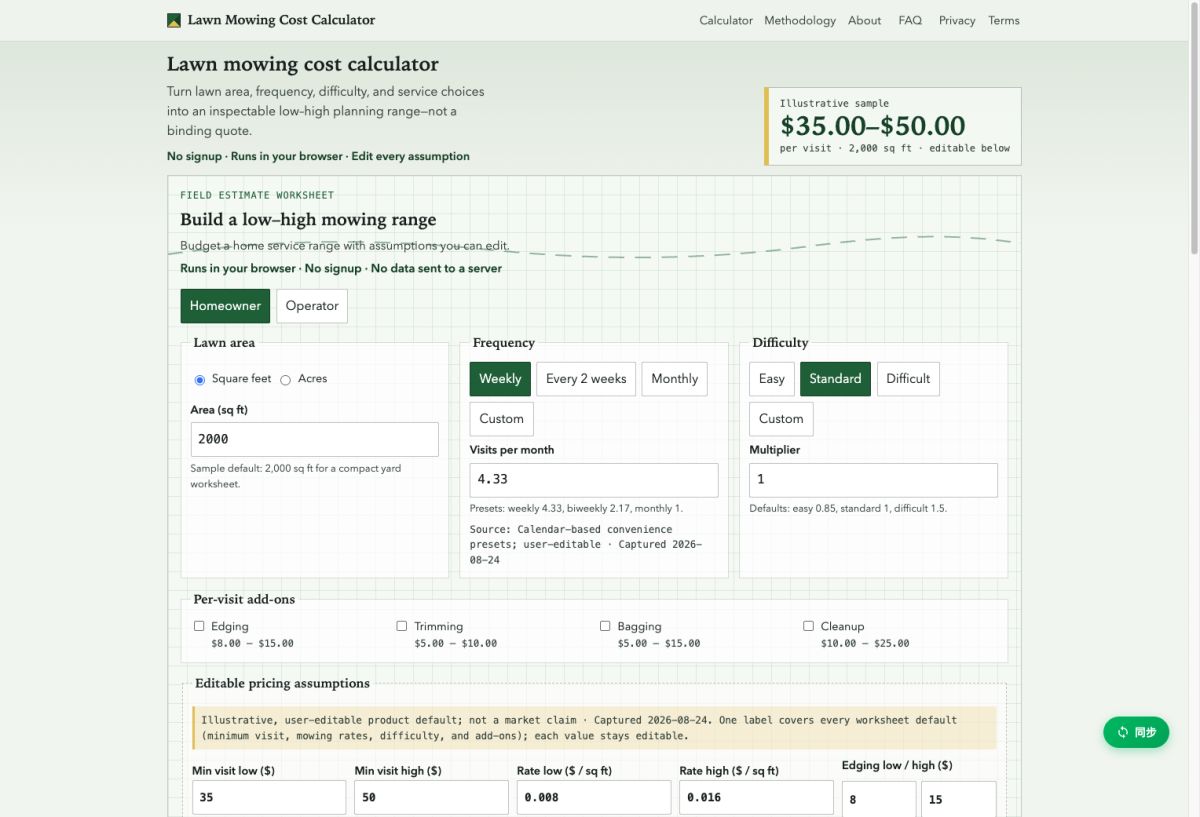Switch to the Homeowner mode
The height and width of the screenshot is (817, 1200).
[225, 306]
